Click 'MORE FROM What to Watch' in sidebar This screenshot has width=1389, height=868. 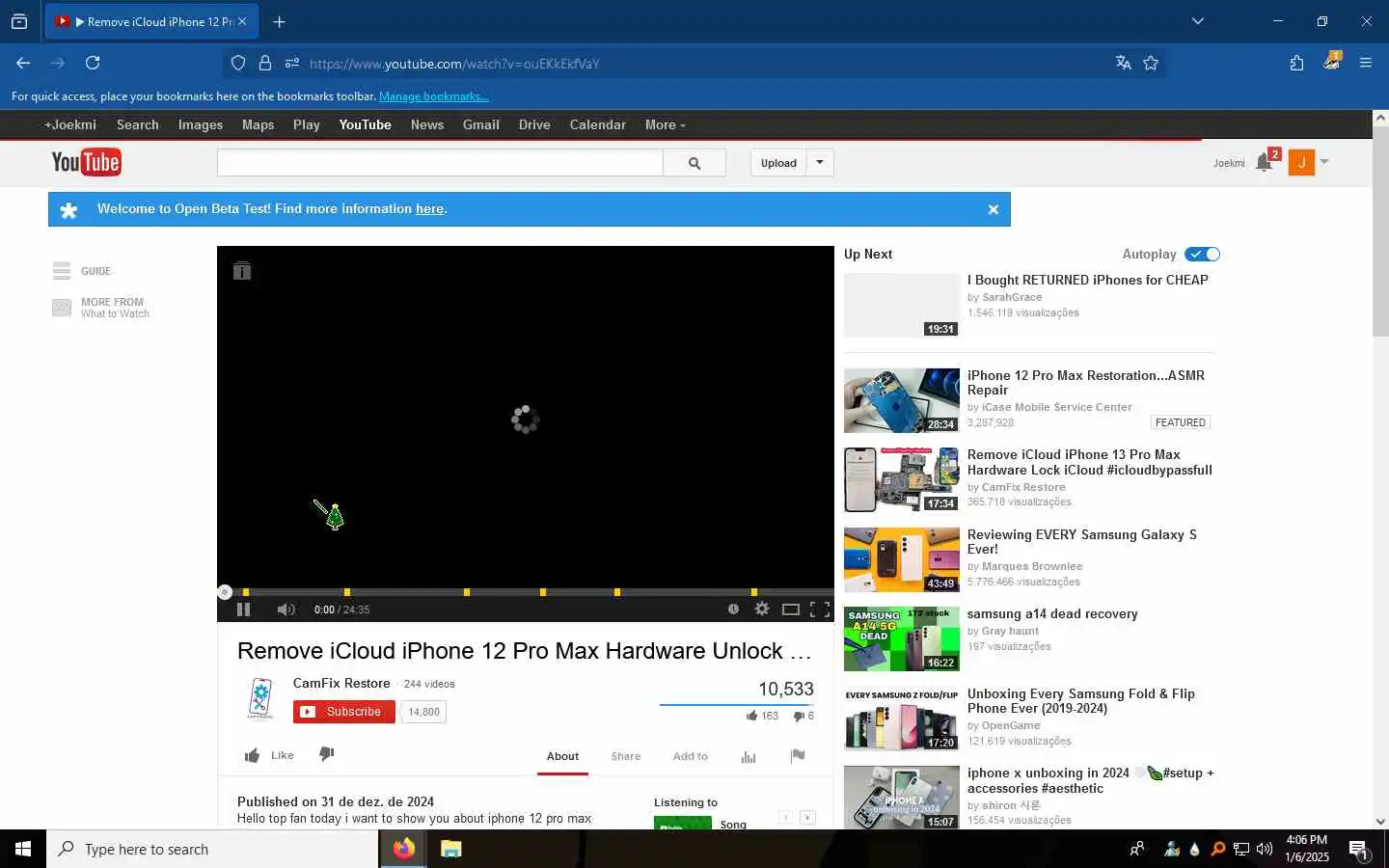tap(101, 308)
